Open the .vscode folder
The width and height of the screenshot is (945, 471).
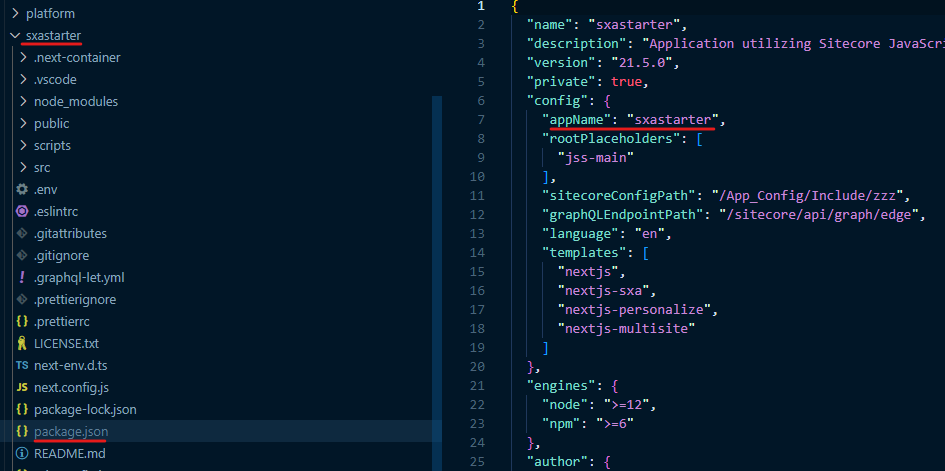pyautogui.click(x=55, y=80)
